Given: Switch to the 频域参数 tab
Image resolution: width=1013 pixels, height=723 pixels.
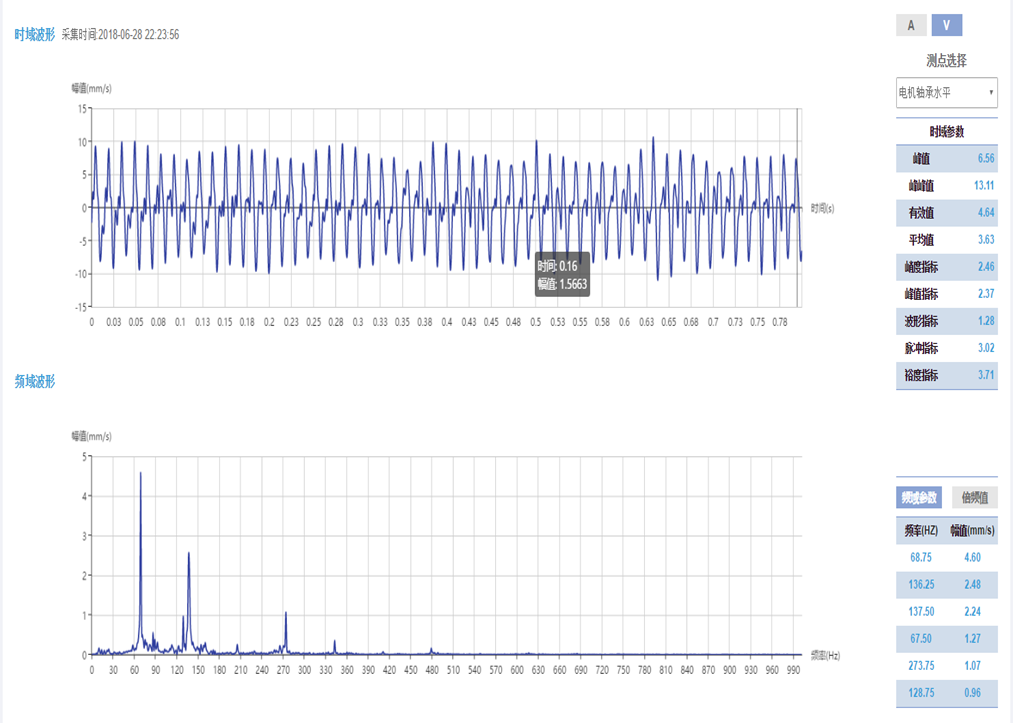Looking at the screenshot, I should (x=918, y=497).
